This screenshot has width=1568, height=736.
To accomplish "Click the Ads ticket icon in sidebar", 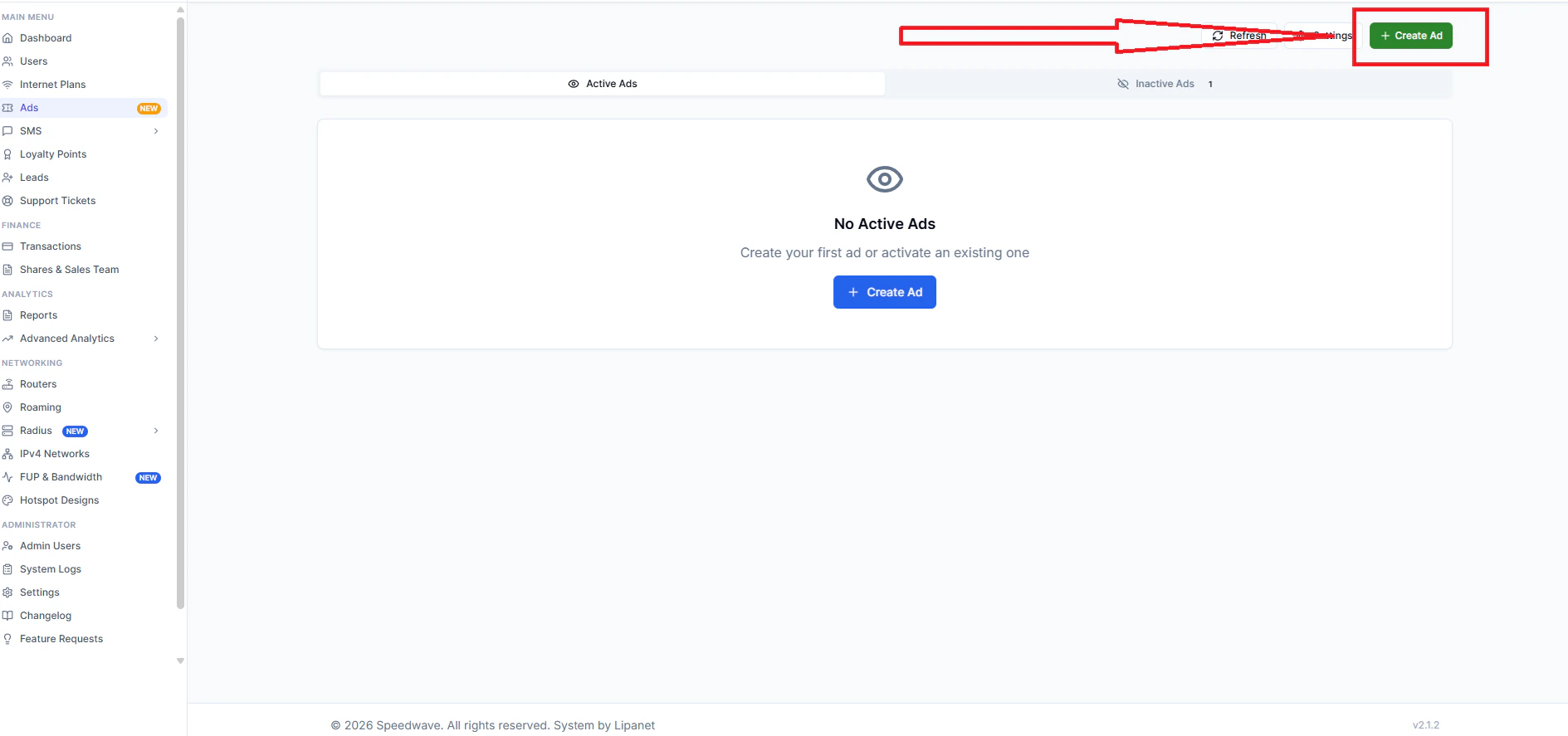I will coord(7,108).
